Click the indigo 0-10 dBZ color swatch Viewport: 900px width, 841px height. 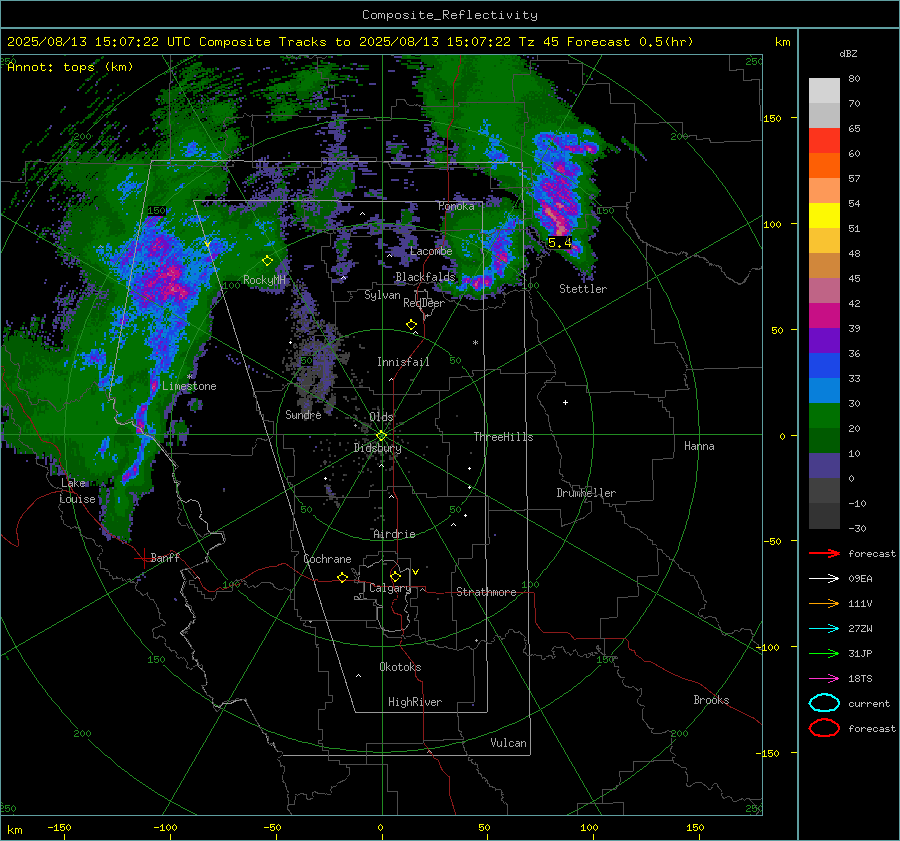(x=824, y=466)
